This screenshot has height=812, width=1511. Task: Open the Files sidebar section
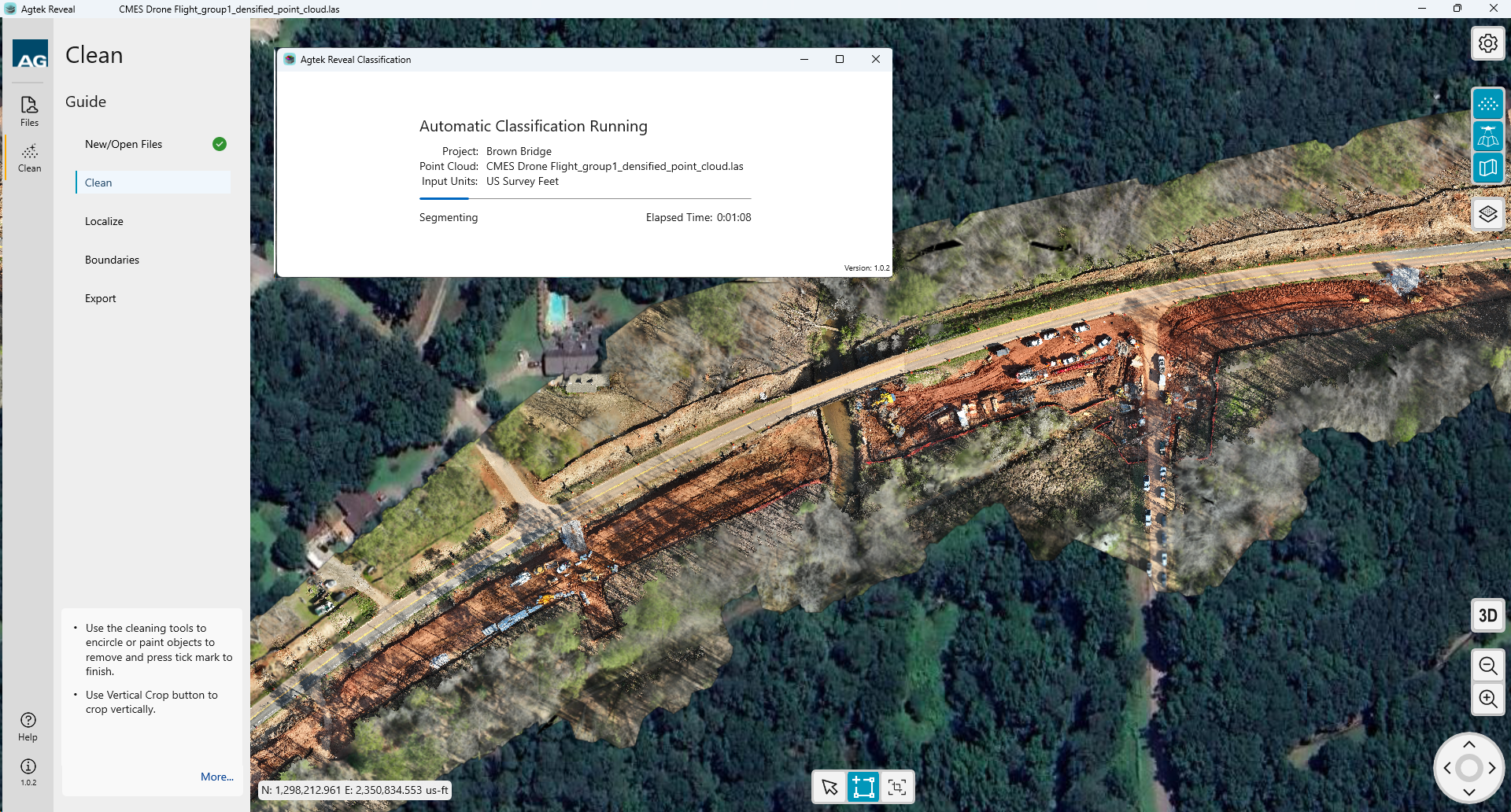click(x=29, y=111)
